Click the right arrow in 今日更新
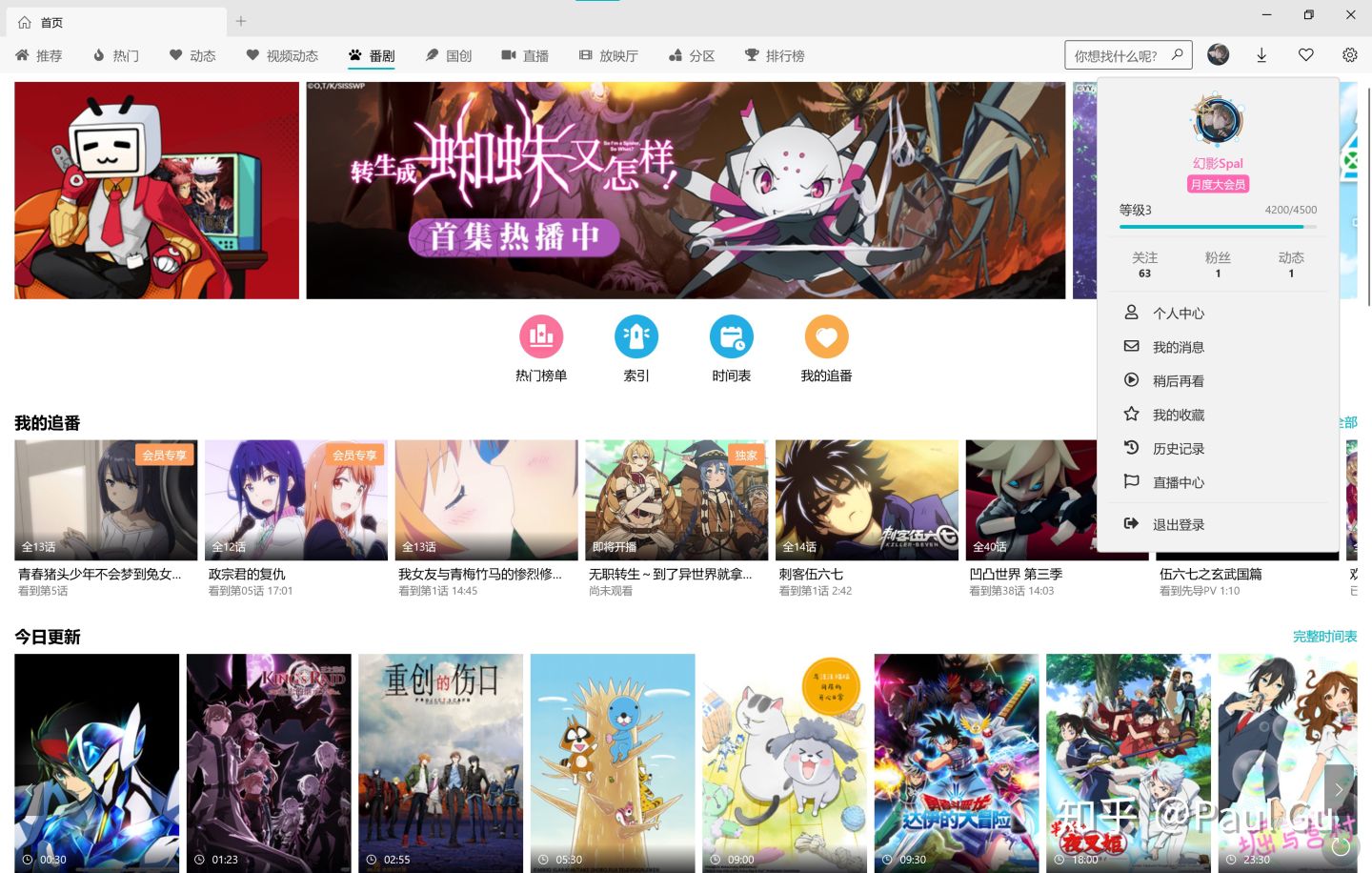Viewport: 1372px width, 873px height. point(1339,789)
